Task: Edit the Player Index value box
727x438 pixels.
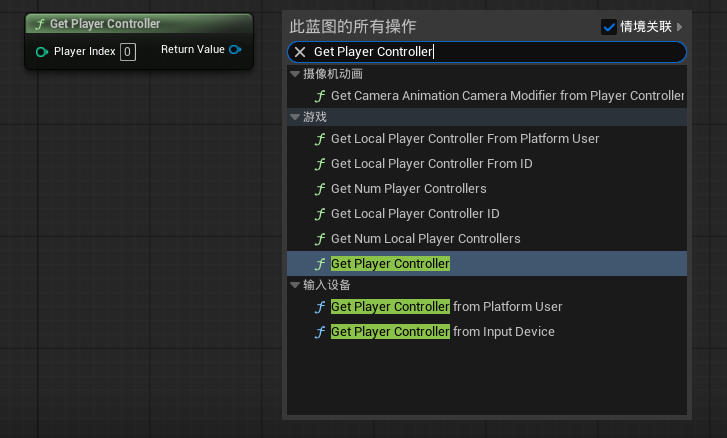Action: [x=128, y=52]
